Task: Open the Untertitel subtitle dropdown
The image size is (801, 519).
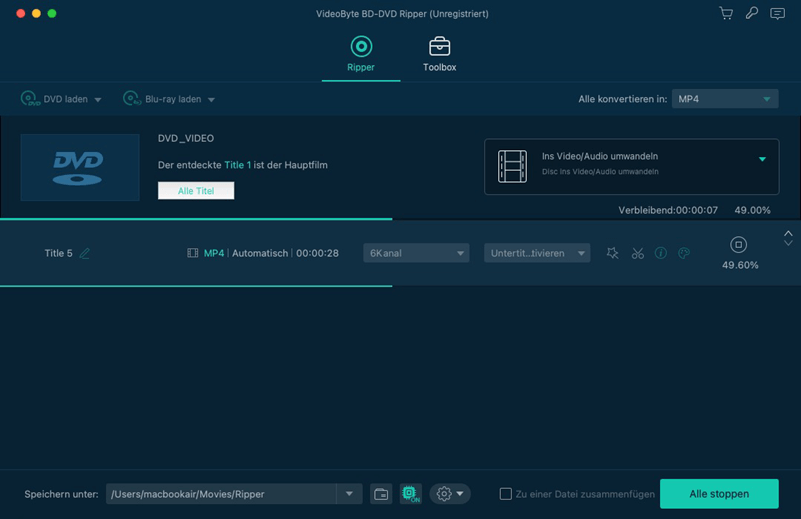Action: click(537, 253)
